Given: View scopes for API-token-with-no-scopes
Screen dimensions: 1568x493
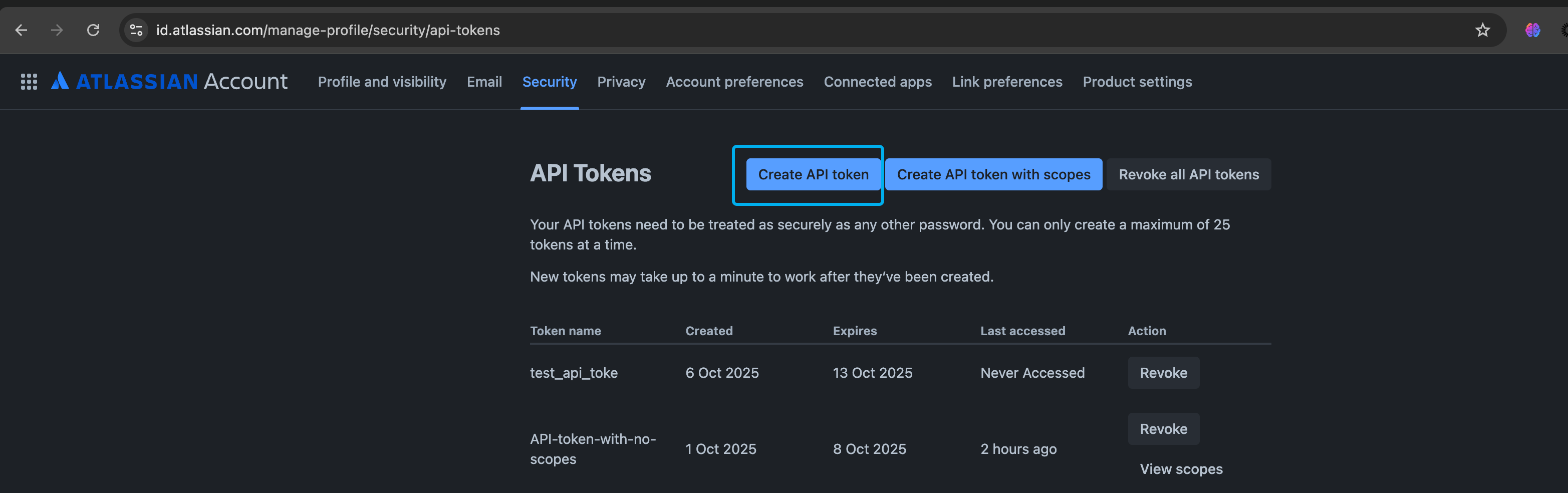Looking at the screenshot, I should (1181, 468).
